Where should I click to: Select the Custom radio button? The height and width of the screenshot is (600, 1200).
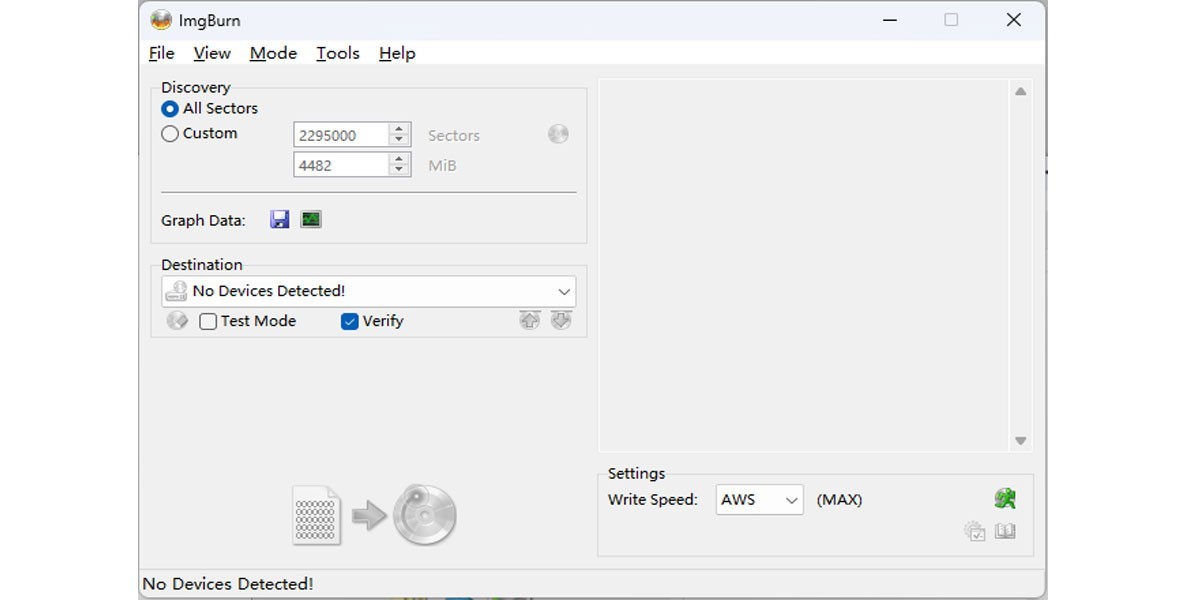point(170,134)
